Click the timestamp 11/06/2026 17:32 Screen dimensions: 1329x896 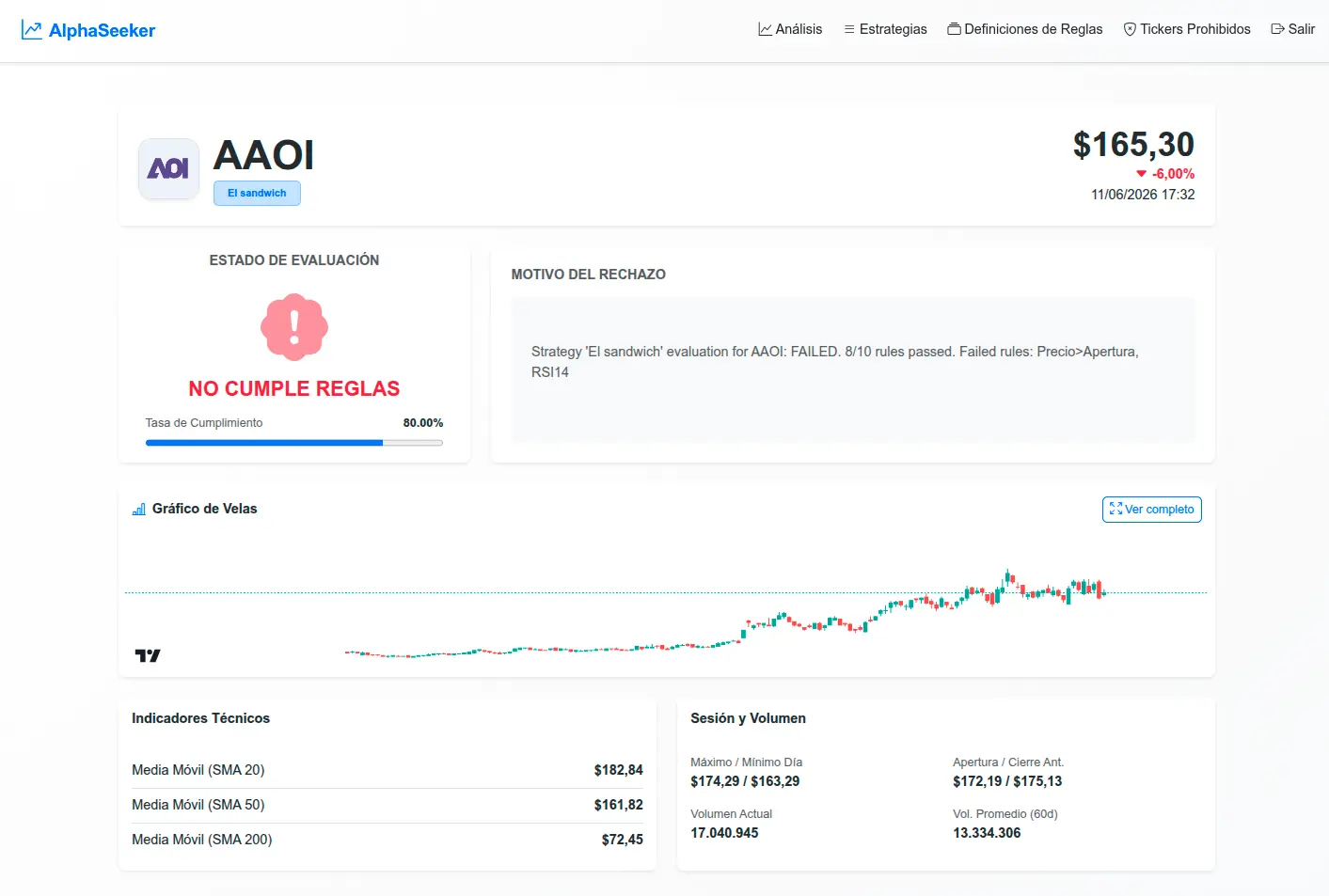click(1143, 195)
